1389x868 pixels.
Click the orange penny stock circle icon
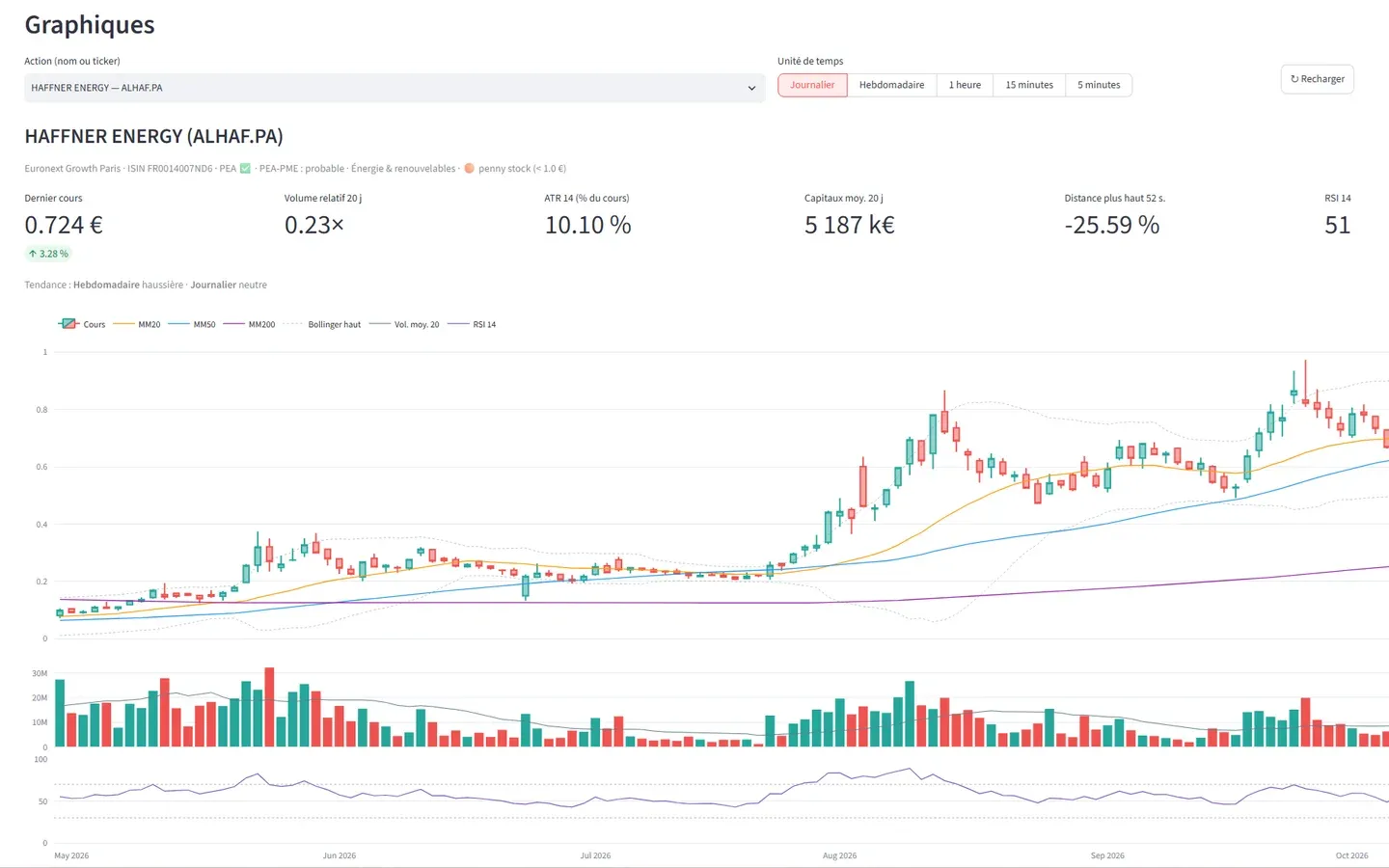[469, 169]
